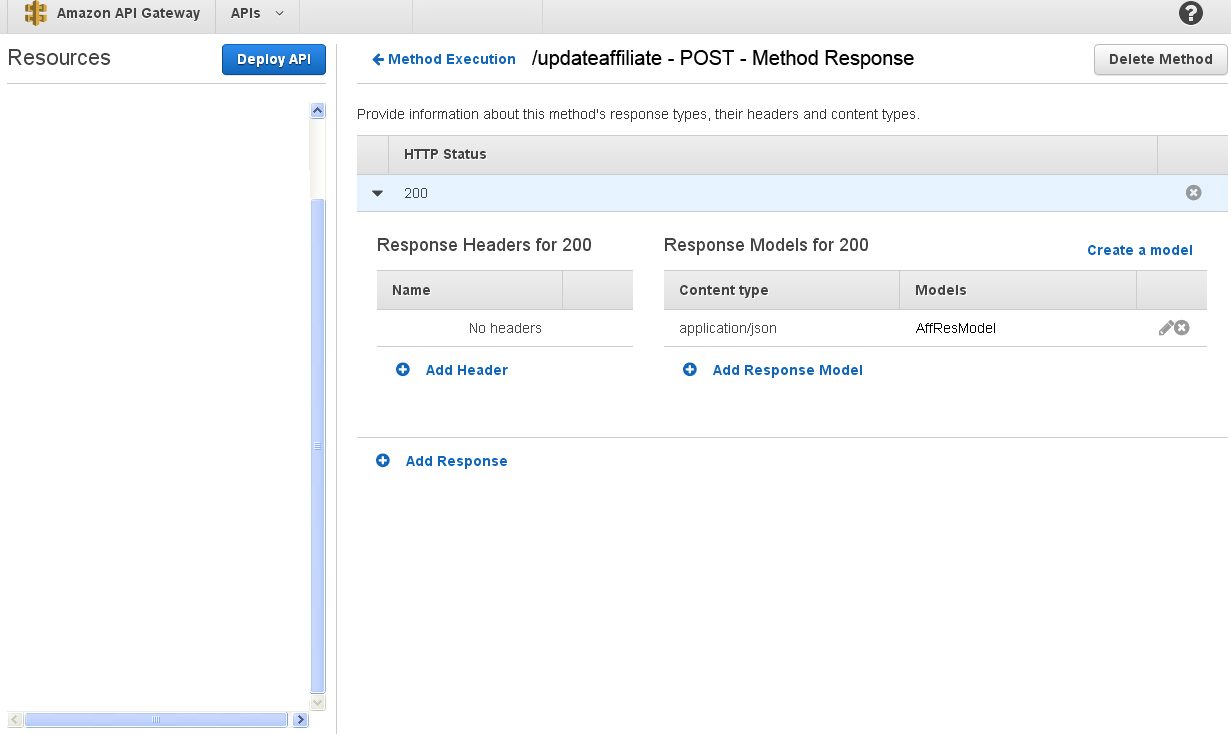Image resolution: width=1231 pixels, height=734 pixels.
Task: Click the Resources panel scroll-down arrow
Action: pos(318,703)
